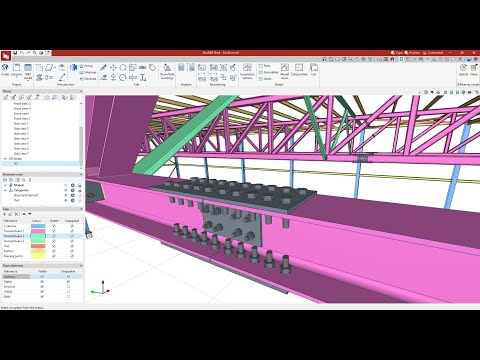Select the Sections row in Base elements
The width and height of the screenshot is (480, 360).
[x=42, y=277]
